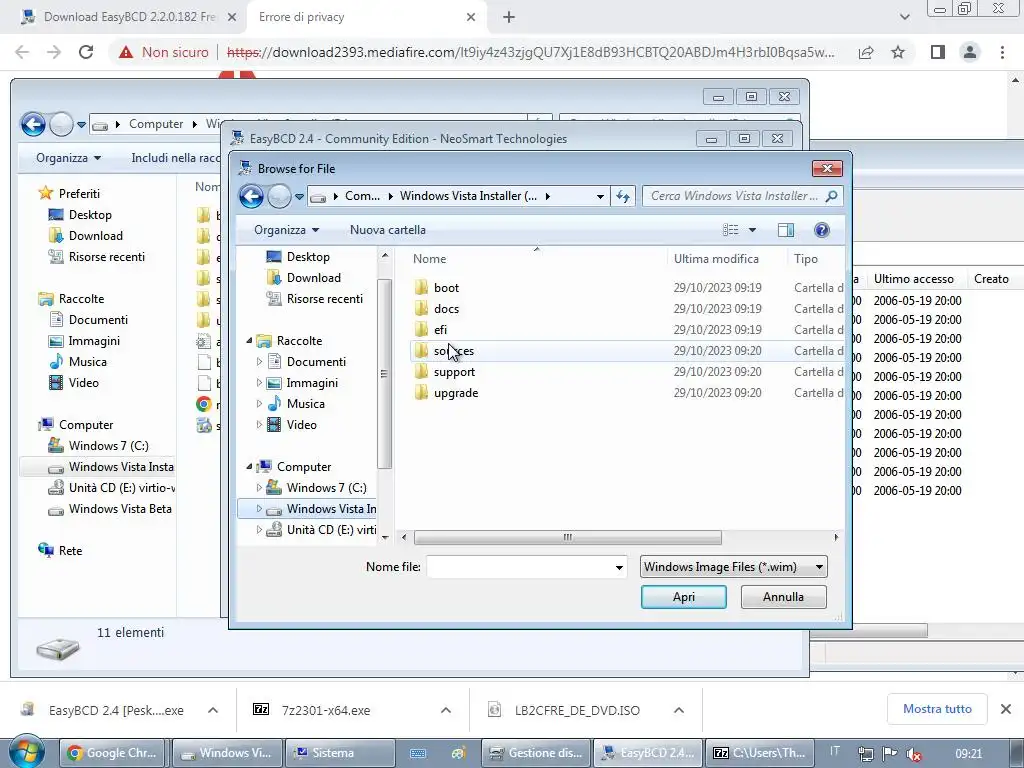Open LB2CFRE_DE_DVD.ISO download item

point(577,711)
